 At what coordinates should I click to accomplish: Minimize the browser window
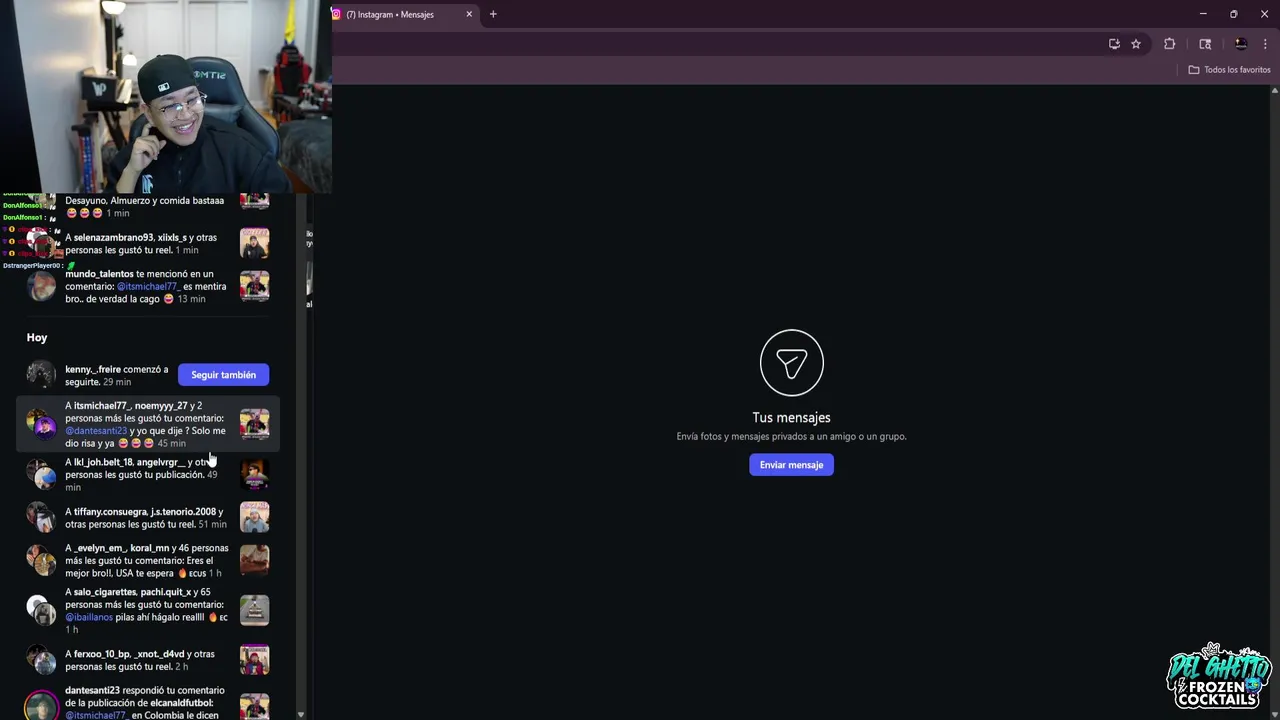[x=1203, y=14]
